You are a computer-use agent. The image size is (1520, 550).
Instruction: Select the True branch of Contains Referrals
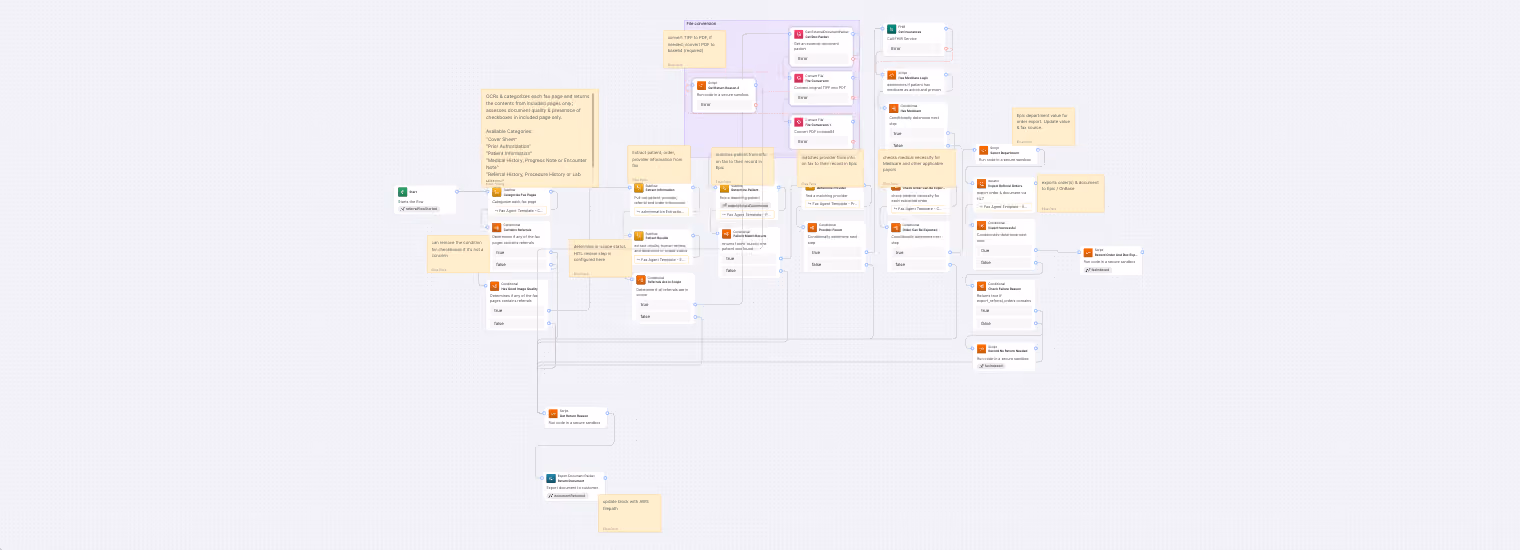pos(520,252)
